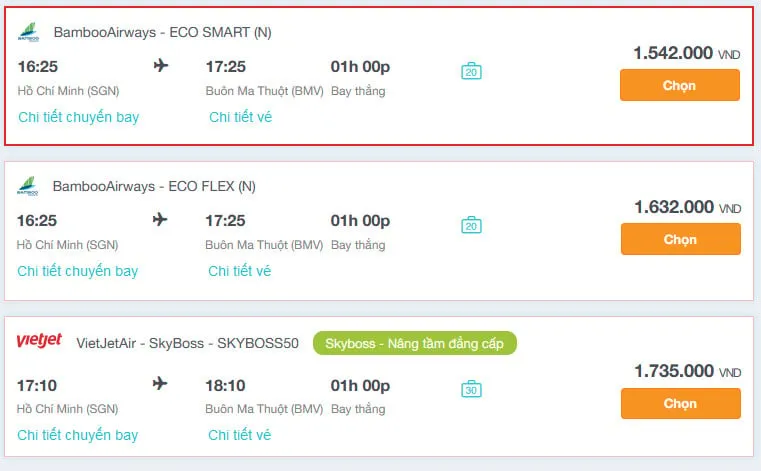The image size is (761, 471).
Task: Click the airplane icon on the 16:25 ECO SMART flight
Action: (161, 65)
